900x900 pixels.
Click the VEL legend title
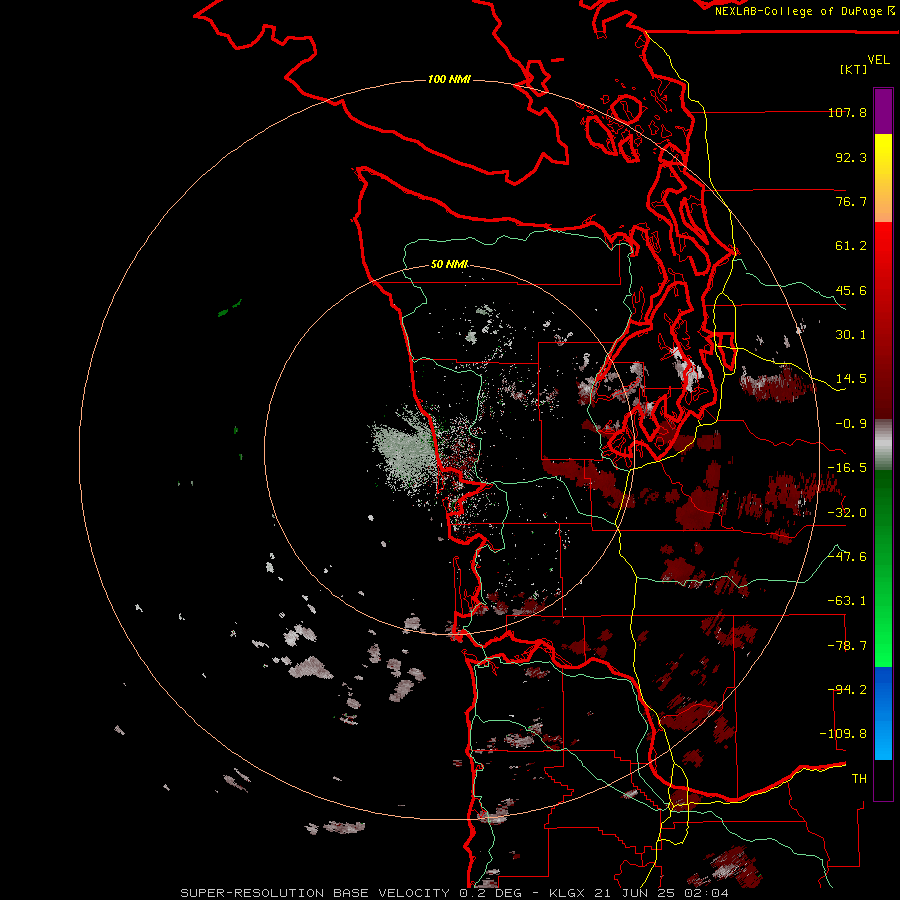click(x=878, y=60)
